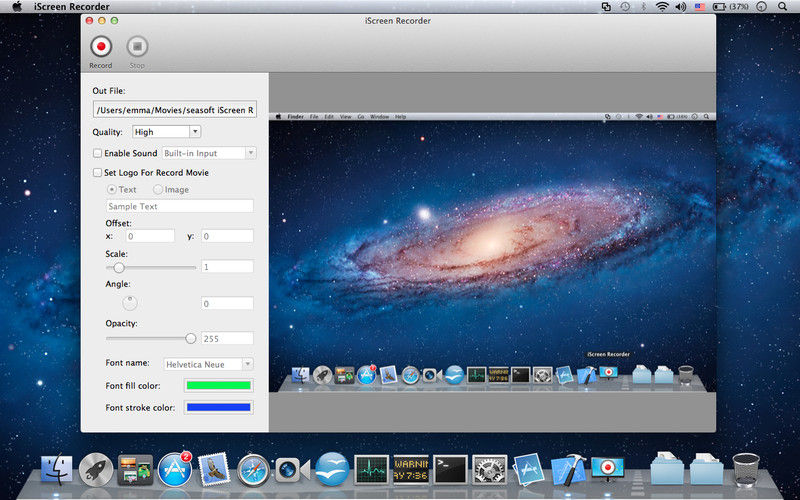Click the Out File path field
This screenshot has width=800, height=500.
(175, 110)
